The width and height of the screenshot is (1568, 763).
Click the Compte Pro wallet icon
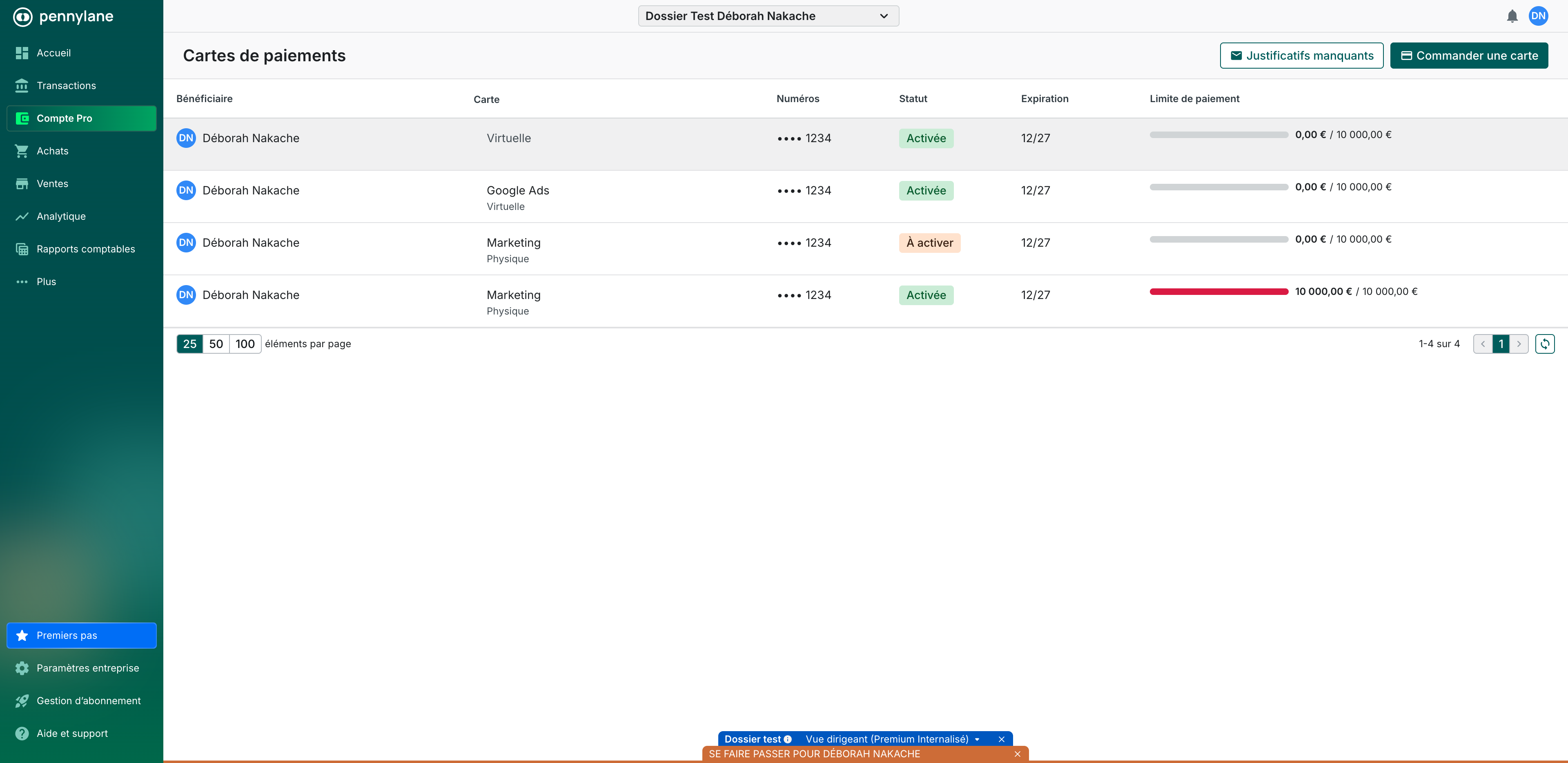[x=22, y=118]
